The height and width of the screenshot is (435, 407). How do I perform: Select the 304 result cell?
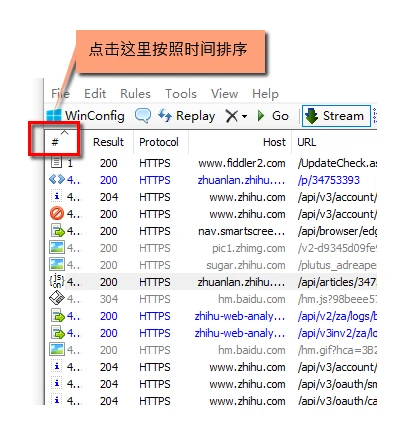[x=109, y=299]
